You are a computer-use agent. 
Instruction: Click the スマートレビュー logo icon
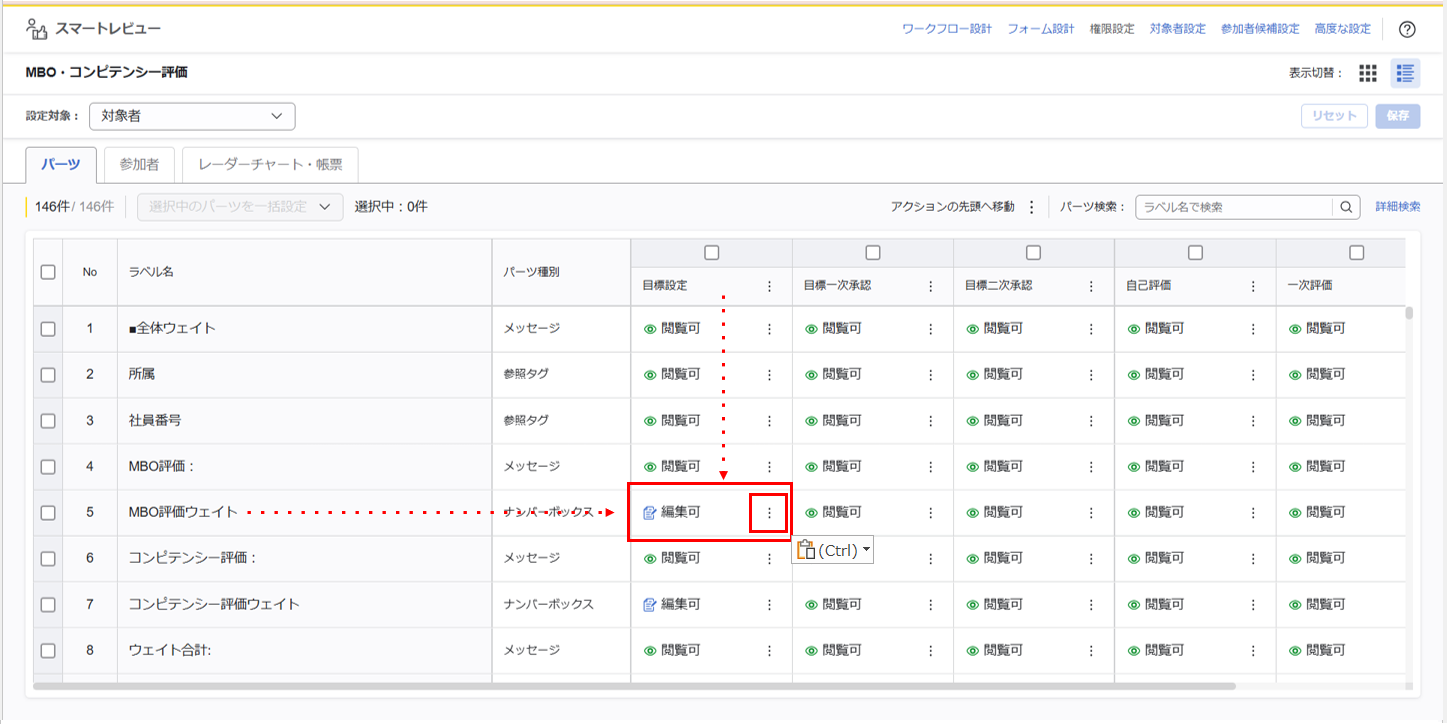(x=36, y=29)
